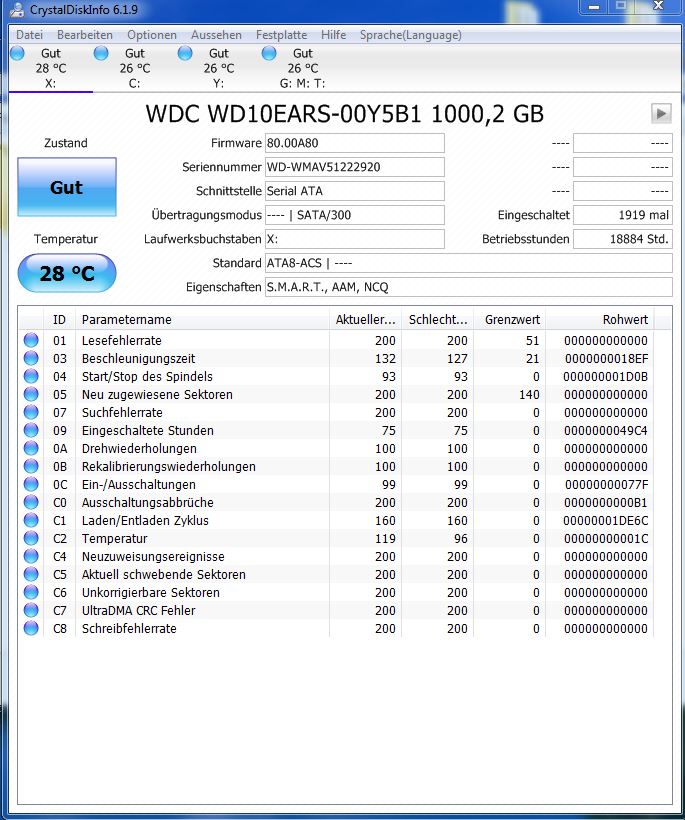Image resolution: width=685 pixels, height=820 pixels.
Task: Click raw value 00000000077F
Action: [x=606, y=484]
